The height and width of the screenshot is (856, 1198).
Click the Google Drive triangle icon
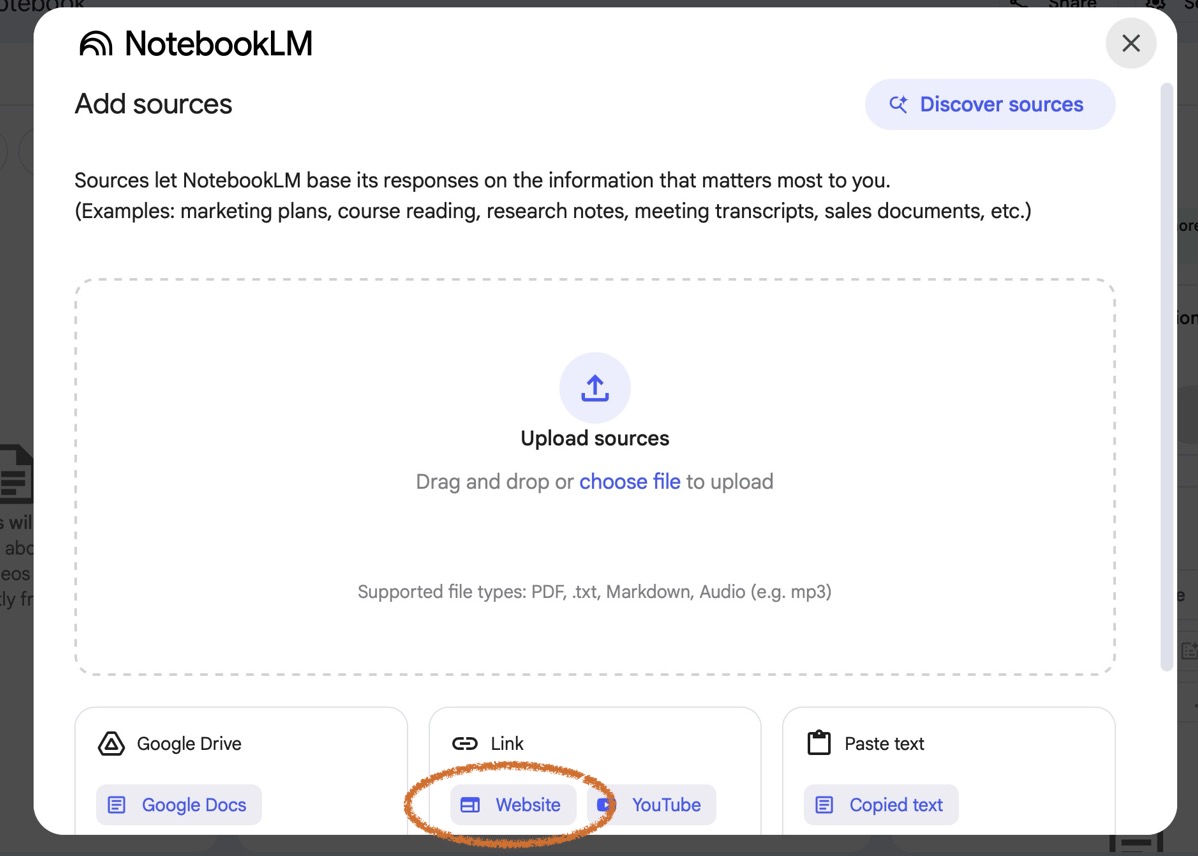click(112, 744)
